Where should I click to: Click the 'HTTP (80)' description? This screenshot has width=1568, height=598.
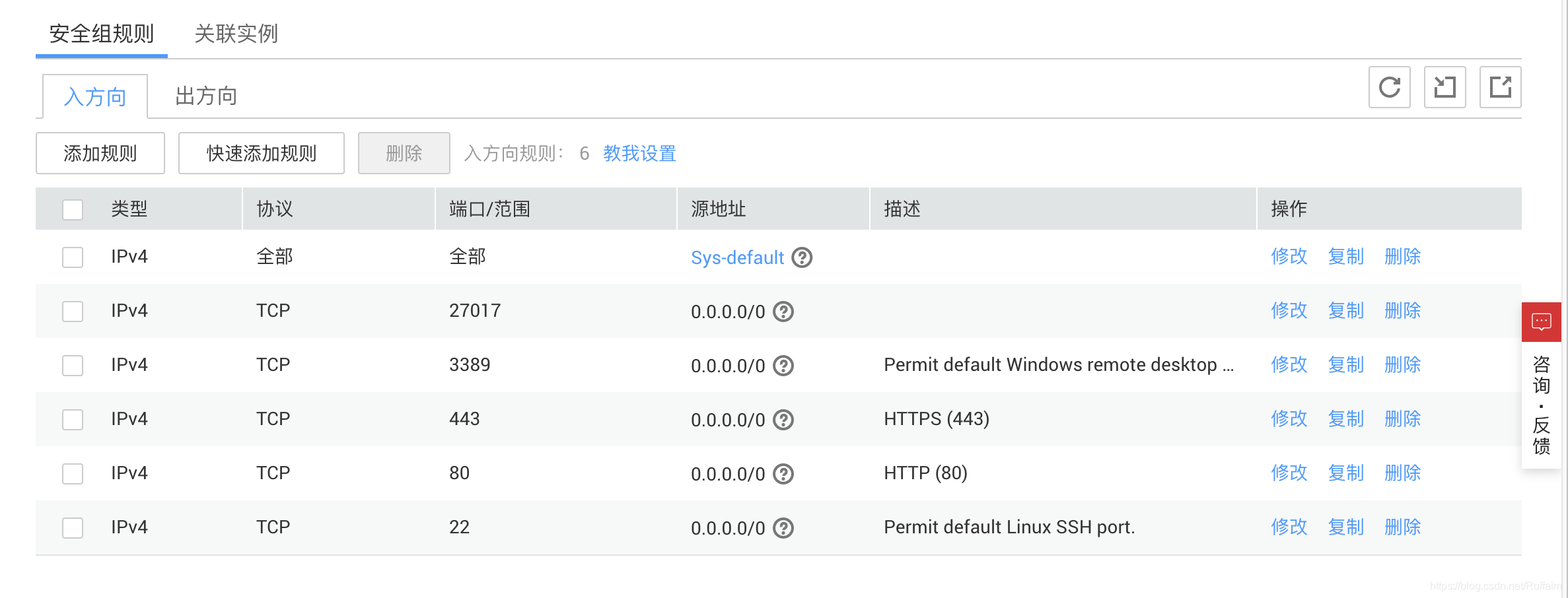925,473
